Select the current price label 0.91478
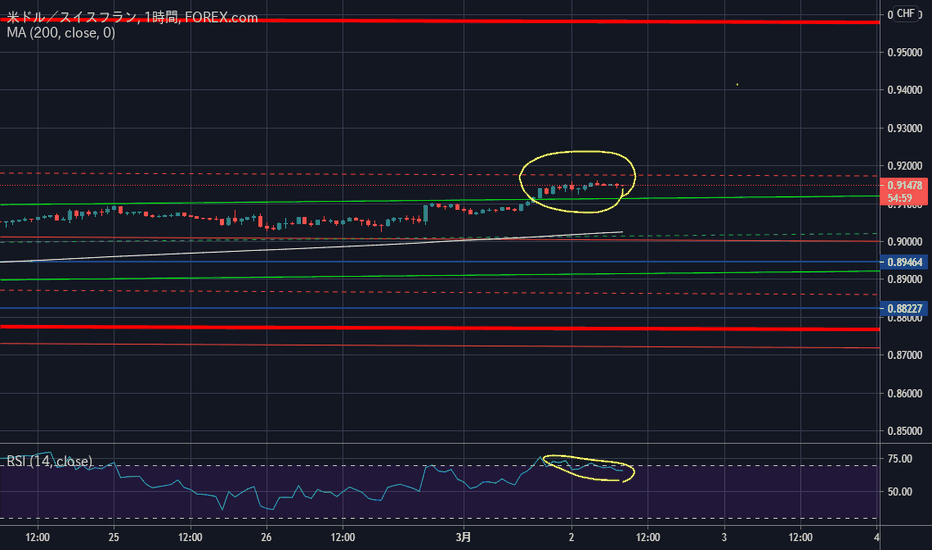This screenshot has width=932, height=550. (904, 186)
